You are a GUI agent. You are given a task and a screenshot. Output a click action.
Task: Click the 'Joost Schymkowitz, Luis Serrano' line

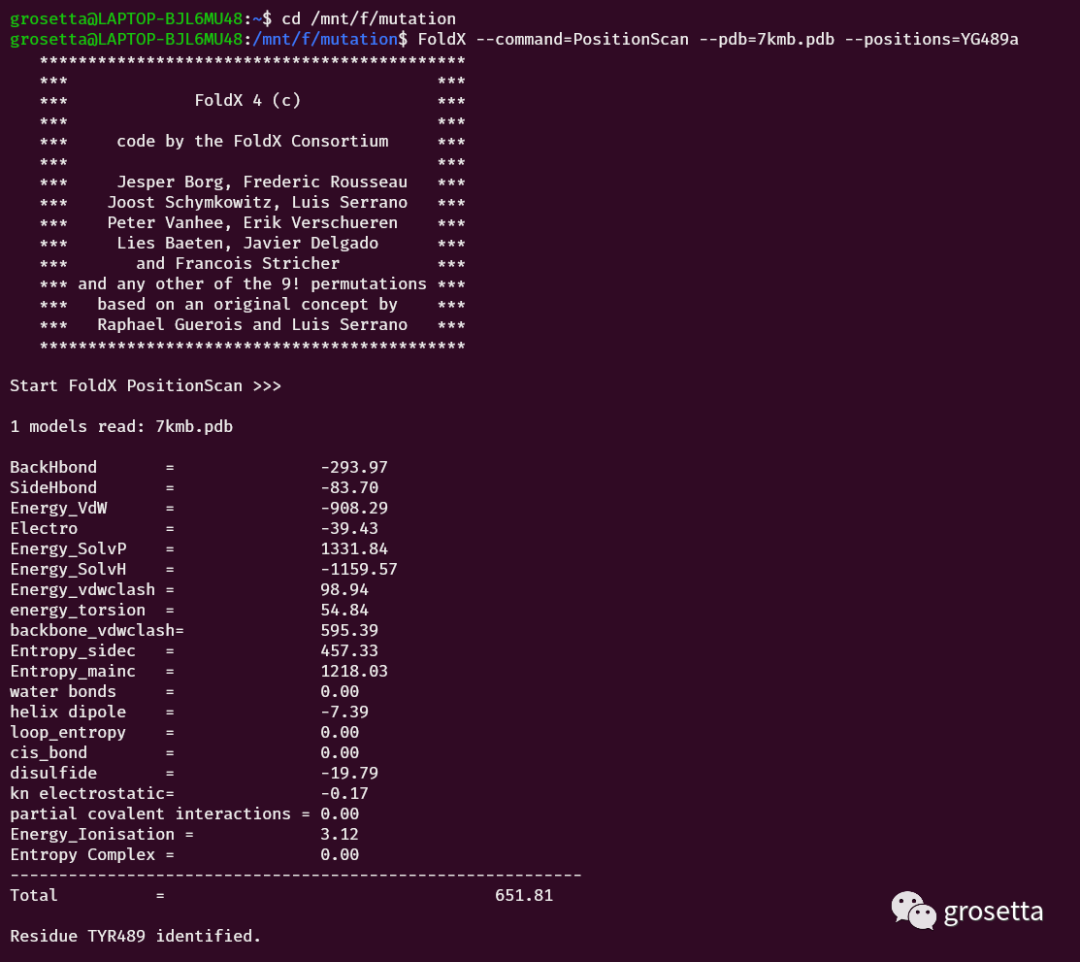pos(257,202)
